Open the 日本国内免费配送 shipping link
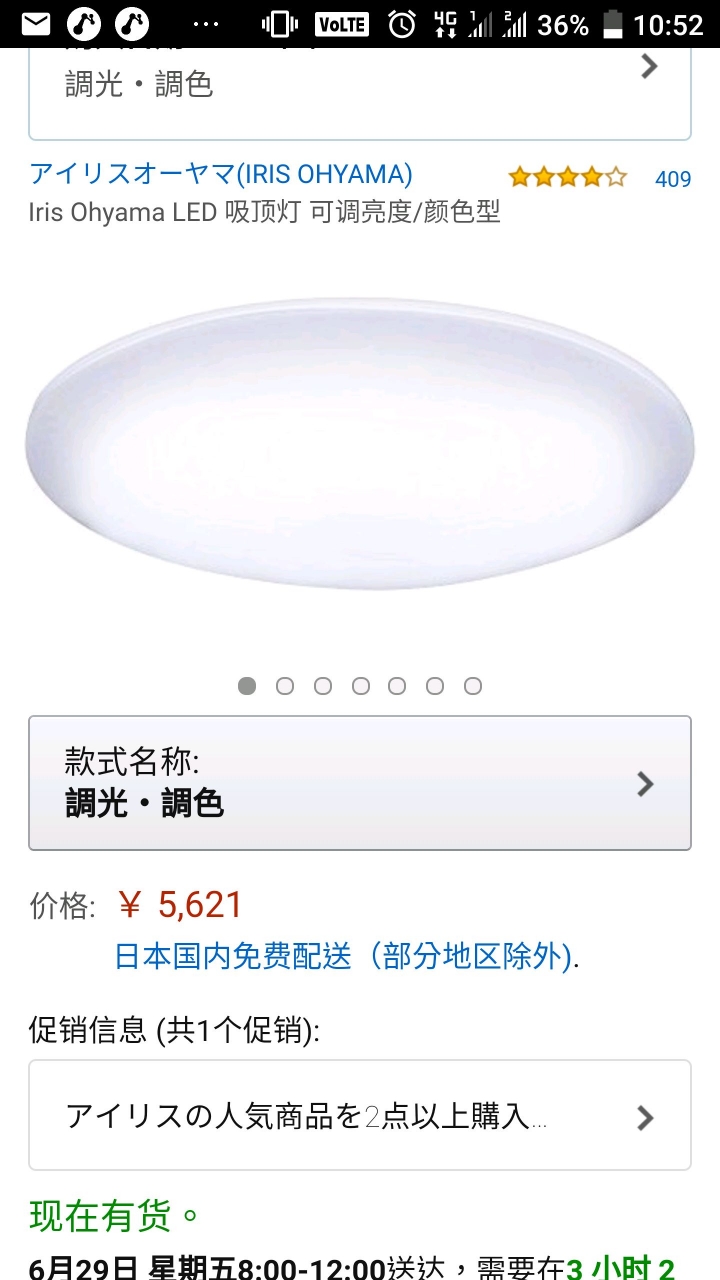720x1280 pixels. [346, 957]
